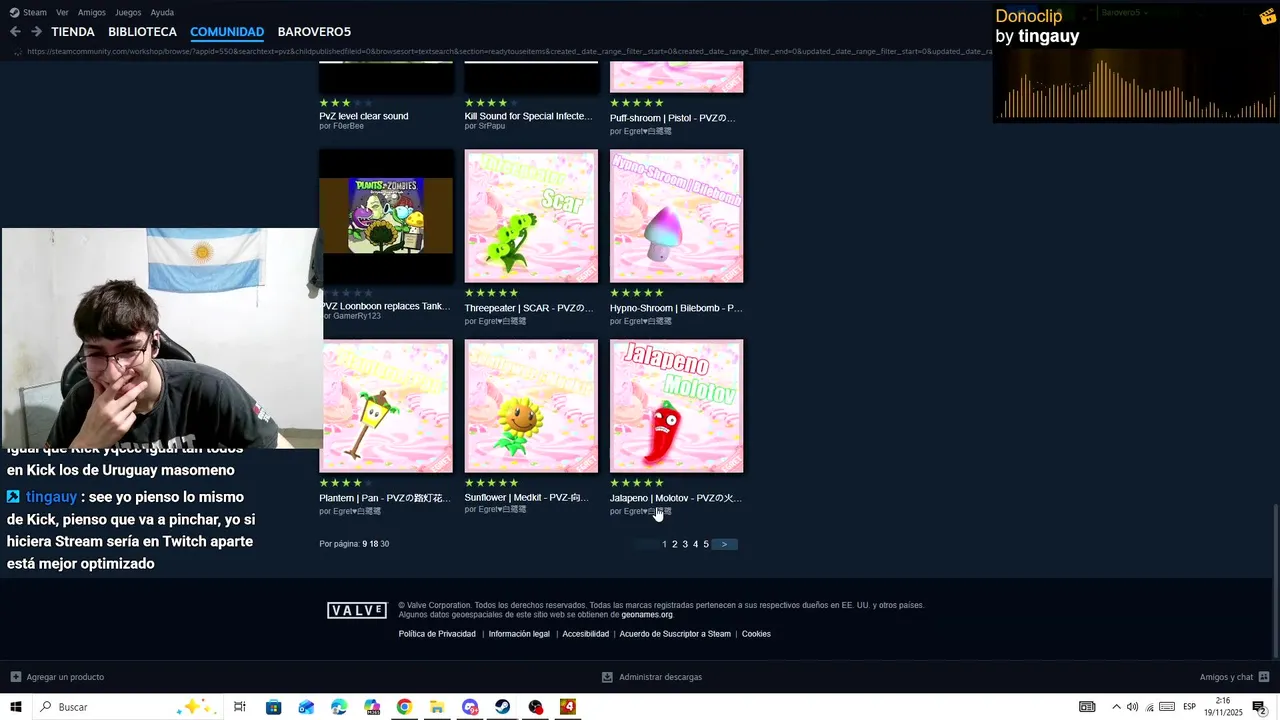Open Información legal link
This screenshot has height=720, width=1280.
click(x=519, y=634)
